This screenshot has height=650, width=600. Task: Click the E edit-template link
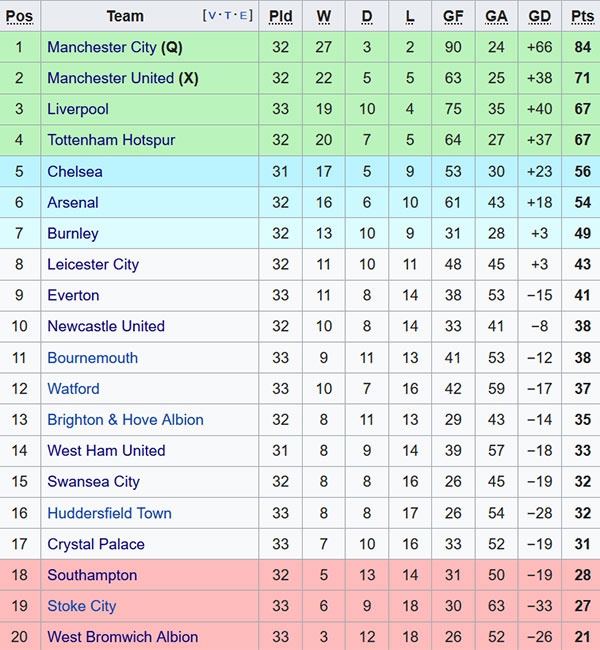click(x=244, y=16)
